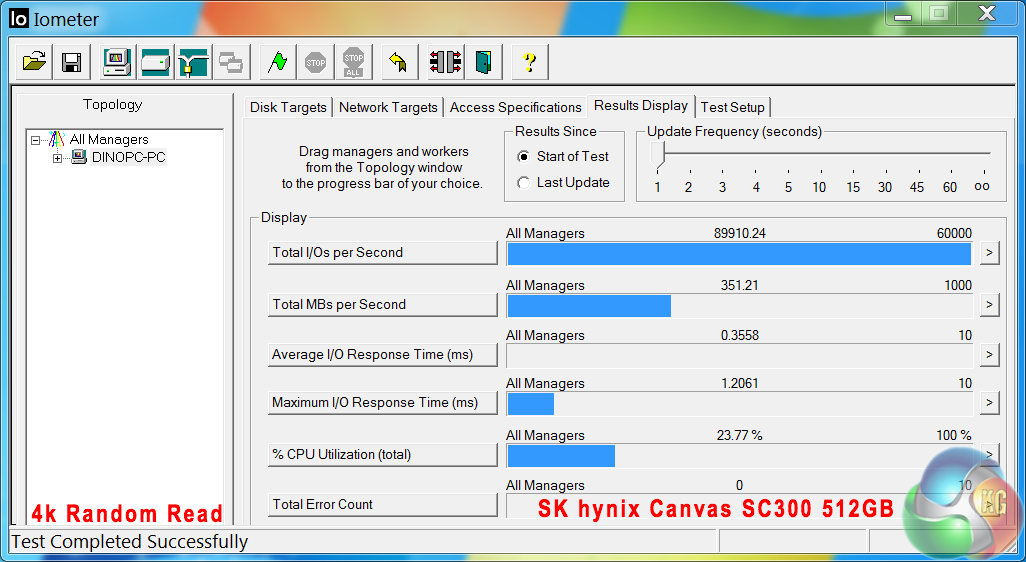Click the Stop All tests icon
Viewport: 1026px width, 562px height.
pyautogui.click(x=353, y=62)
